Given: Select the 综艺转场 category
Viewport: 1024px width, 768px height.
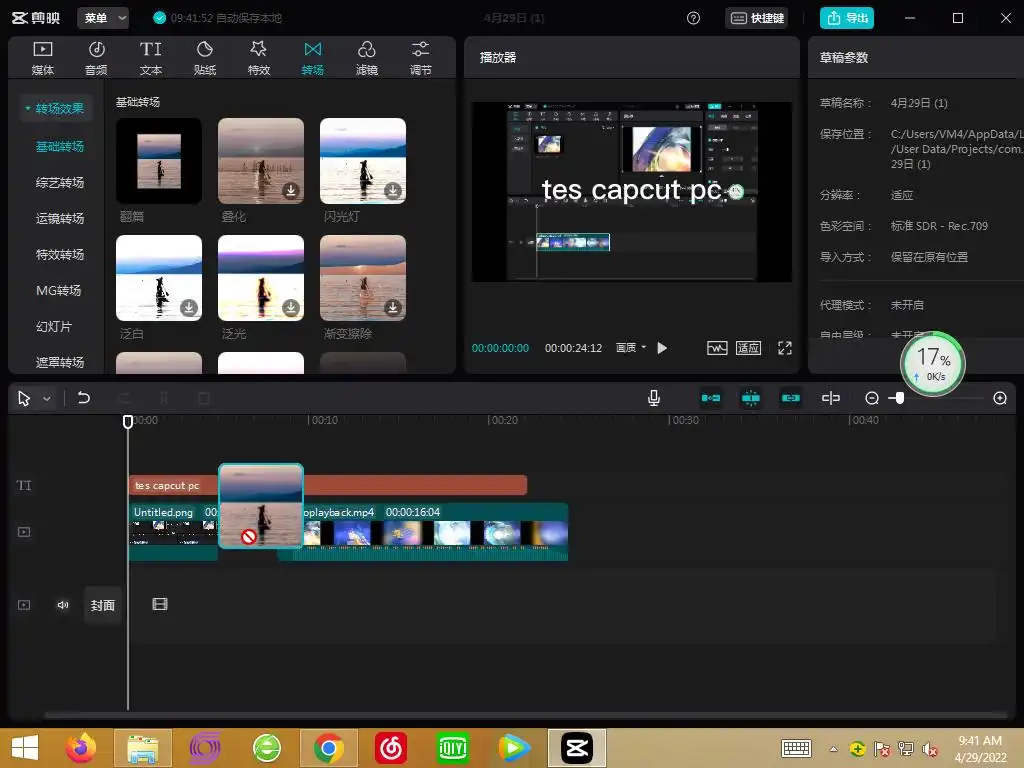Looking at the screenshot, I should (59, 182).
